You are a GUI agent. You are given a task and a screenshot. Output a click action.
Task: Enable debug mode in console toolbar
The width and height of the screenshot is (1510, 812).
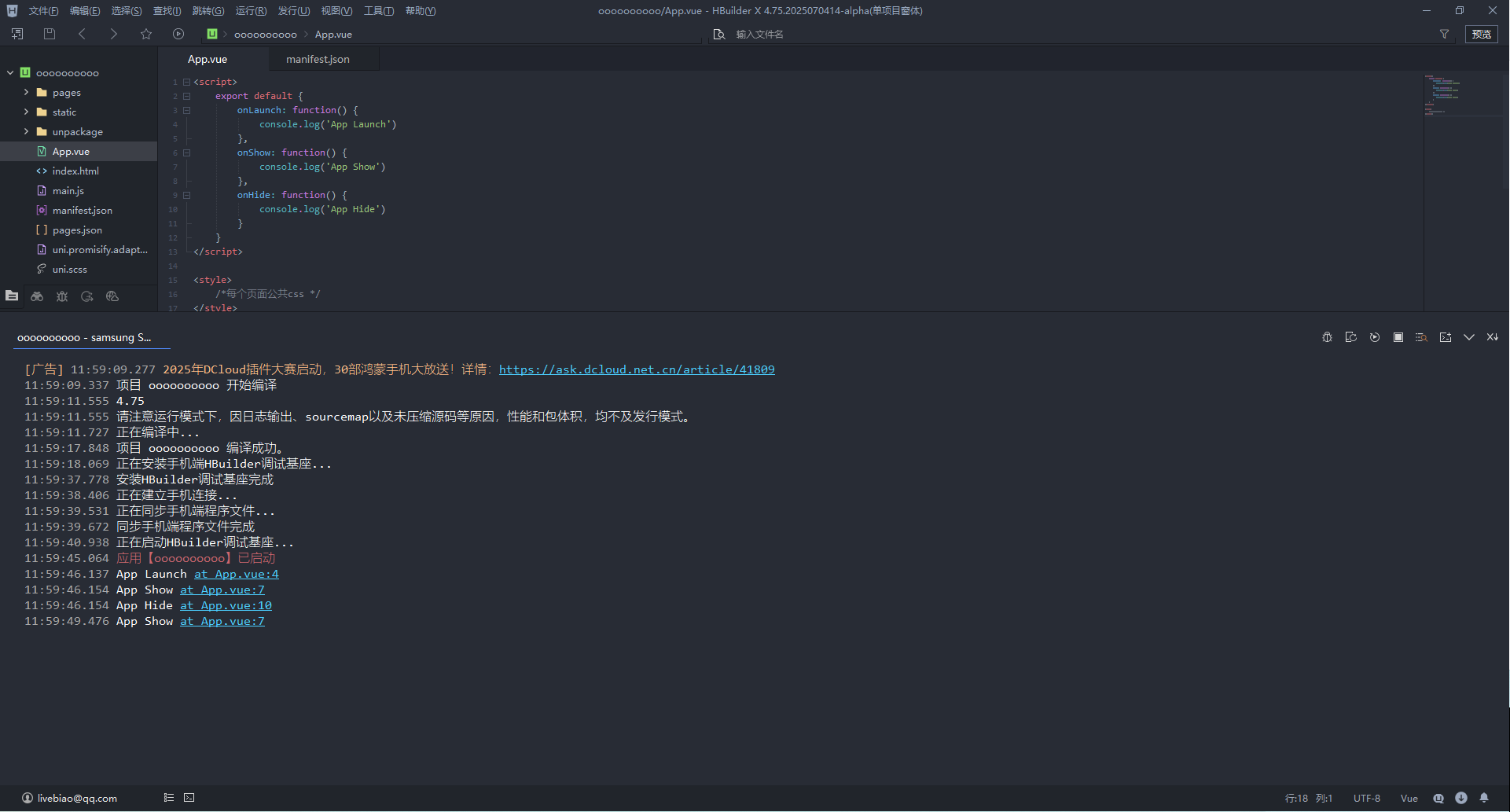click(x=1327, y=337)
